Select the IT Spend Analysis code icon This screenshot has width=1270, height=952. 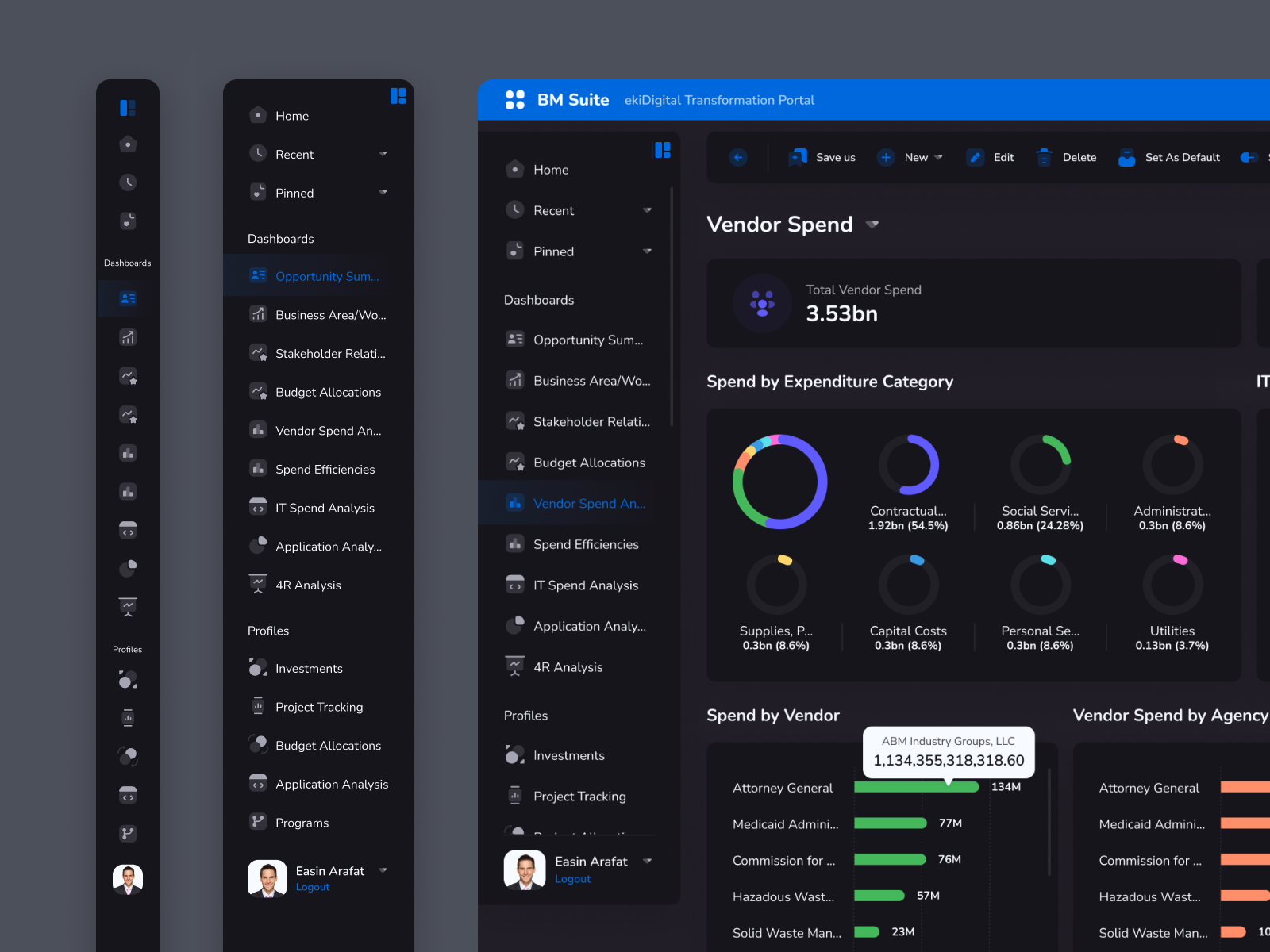point(514,585)
